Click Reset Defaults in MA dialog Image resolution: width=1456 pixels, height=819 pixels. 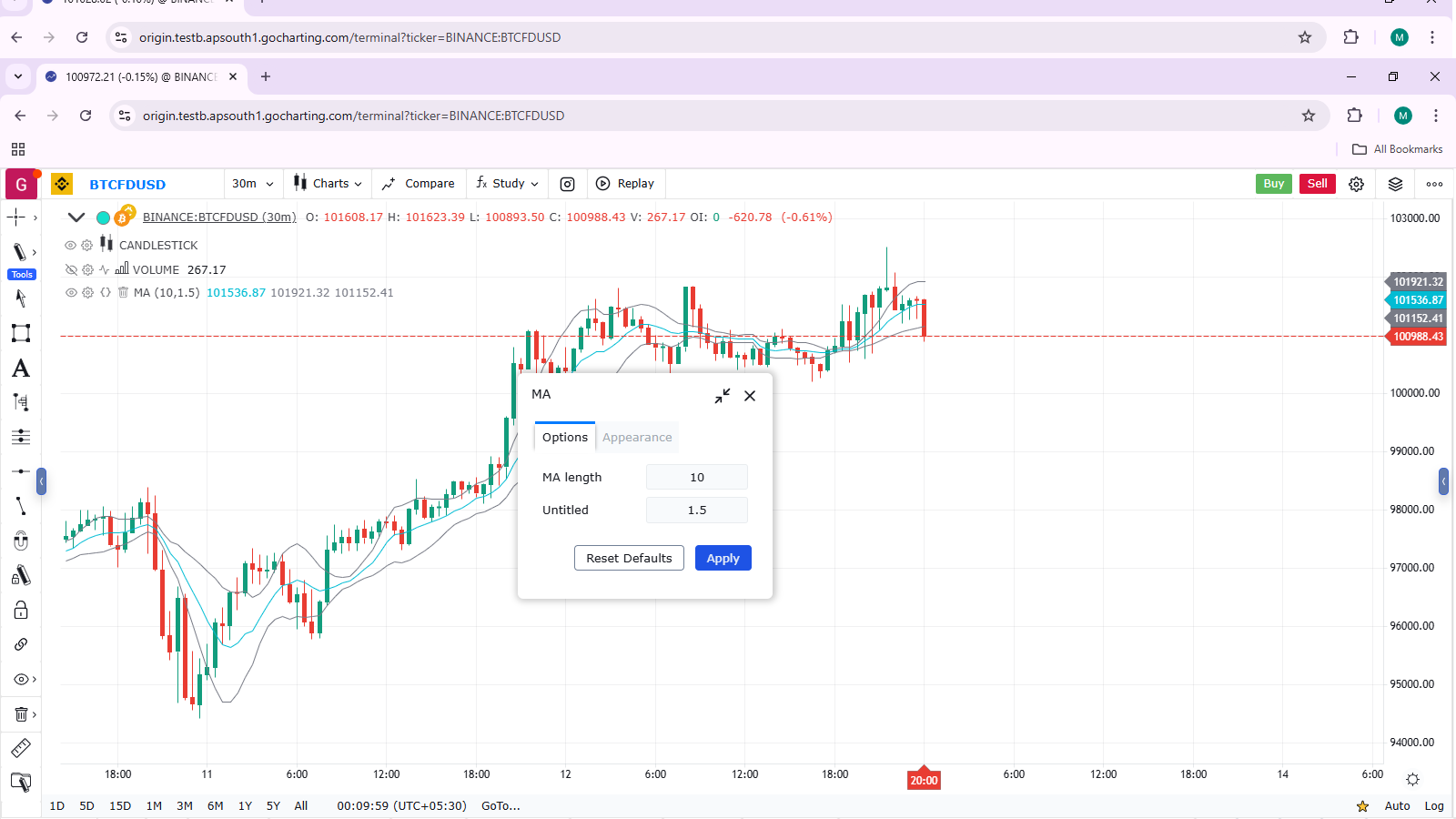[x=629, y=559]
